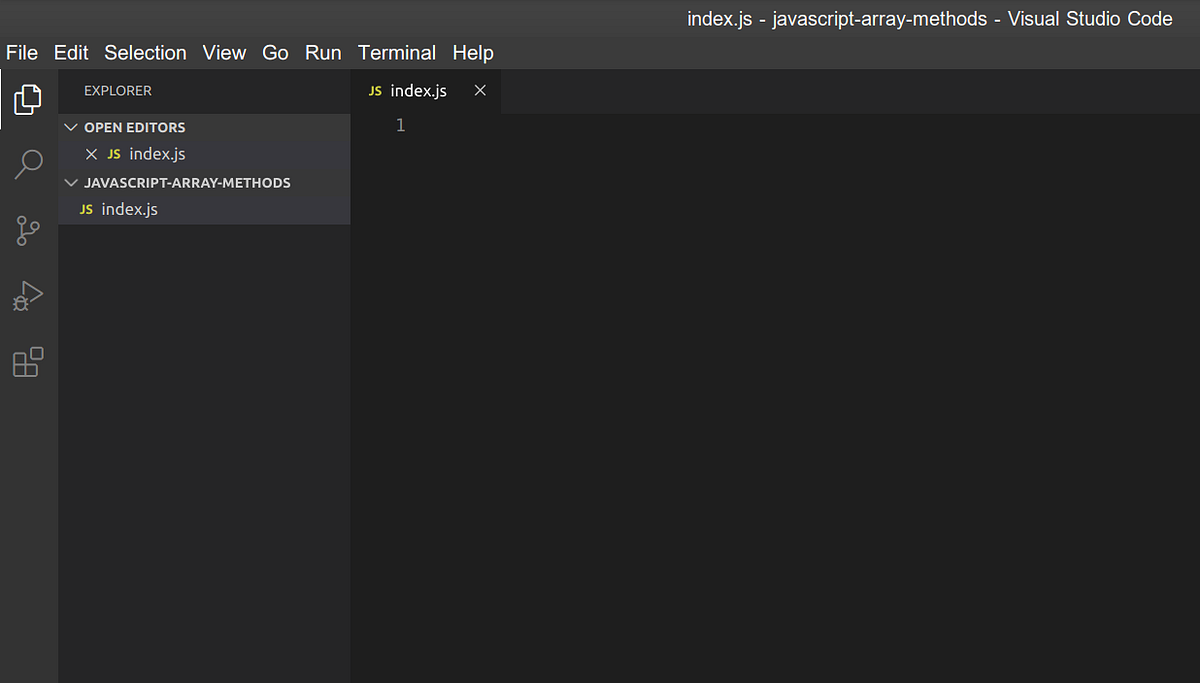Click line number 1 in the editor
This screenshot has height=683, width=1200.
[400, 124]
